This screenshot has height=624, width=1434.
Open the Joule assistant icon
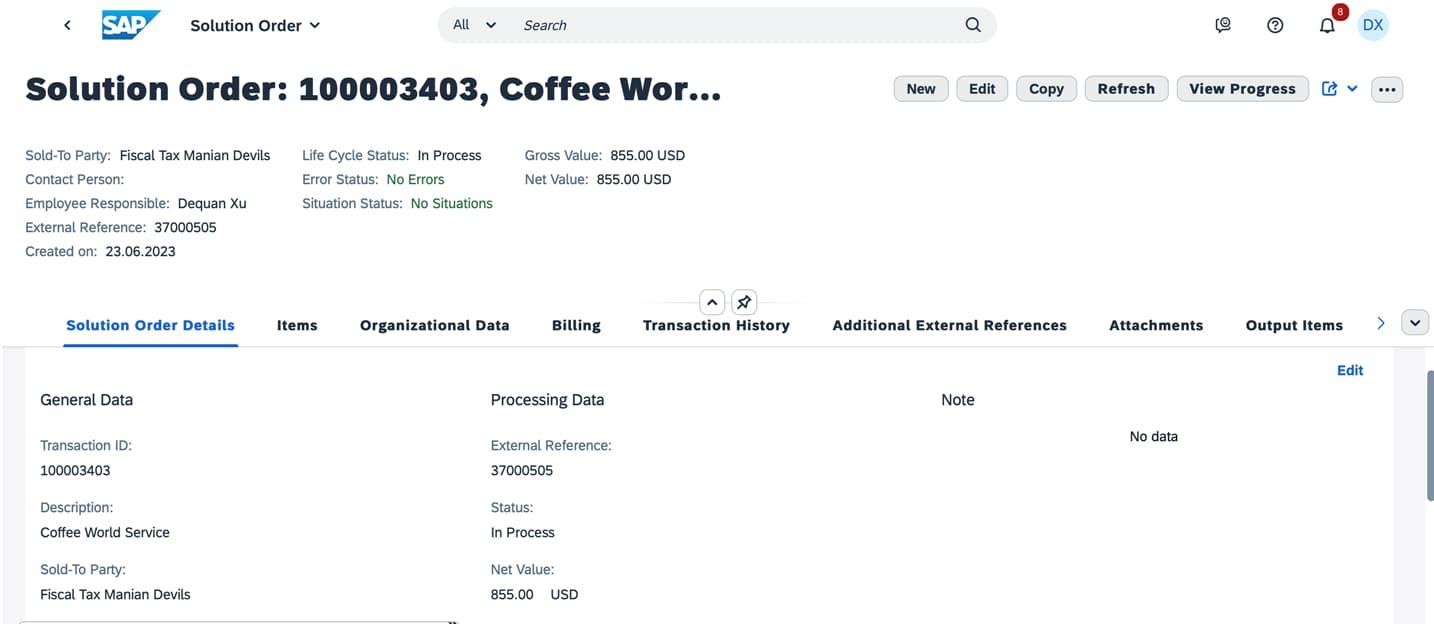tap(1223, 25)
